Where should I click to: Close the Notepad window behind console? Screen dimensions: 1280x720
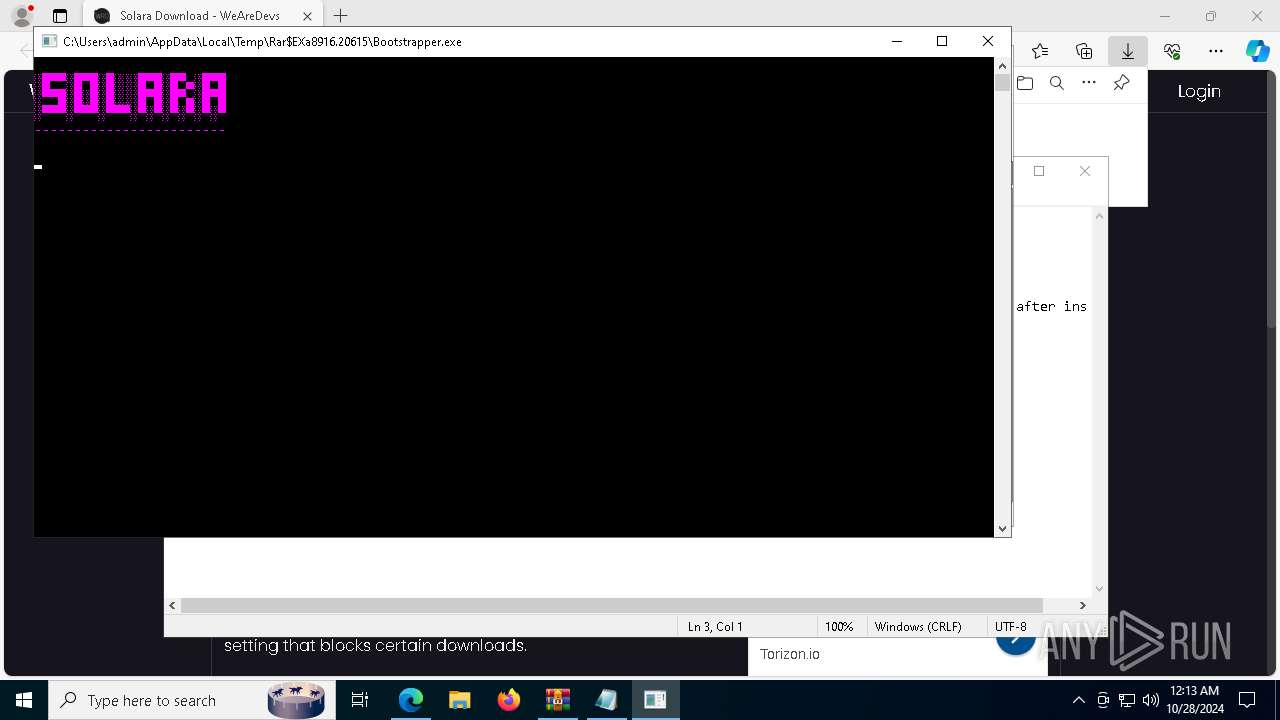[1085, 171]
